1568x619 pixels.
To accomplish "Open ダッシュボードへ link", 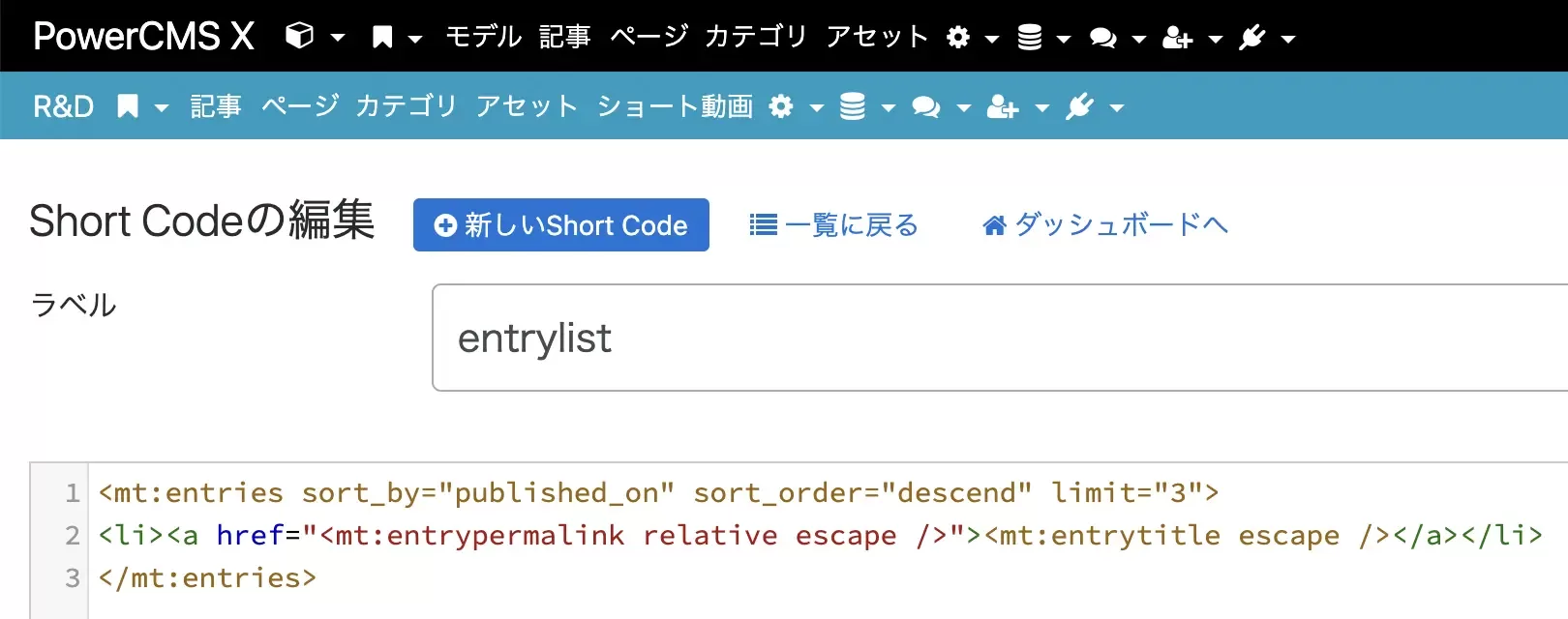I will click(x=1105, y=225).
